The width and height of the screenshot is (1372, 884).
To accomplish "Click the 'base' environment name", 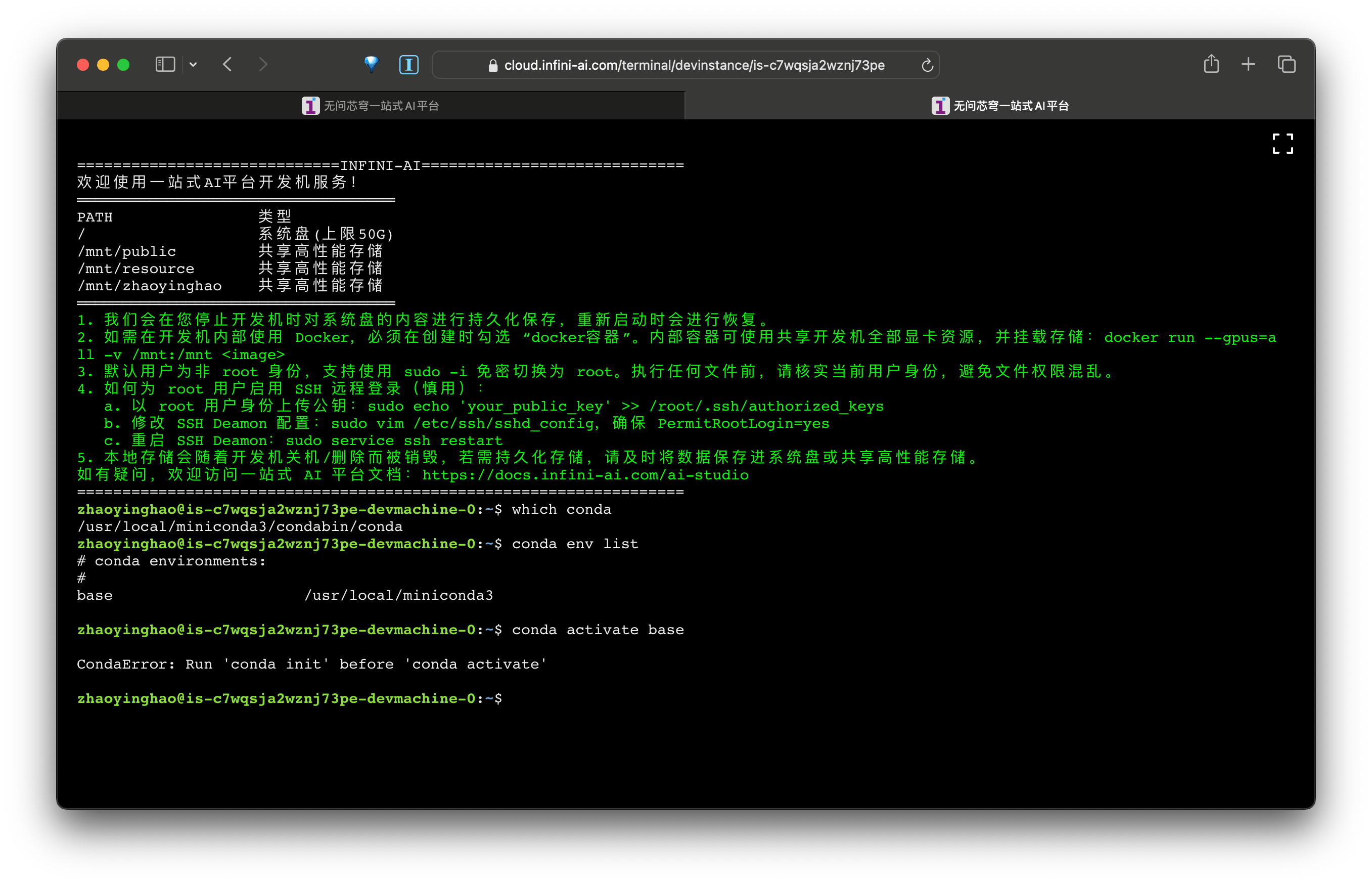I will click(95, 595).
